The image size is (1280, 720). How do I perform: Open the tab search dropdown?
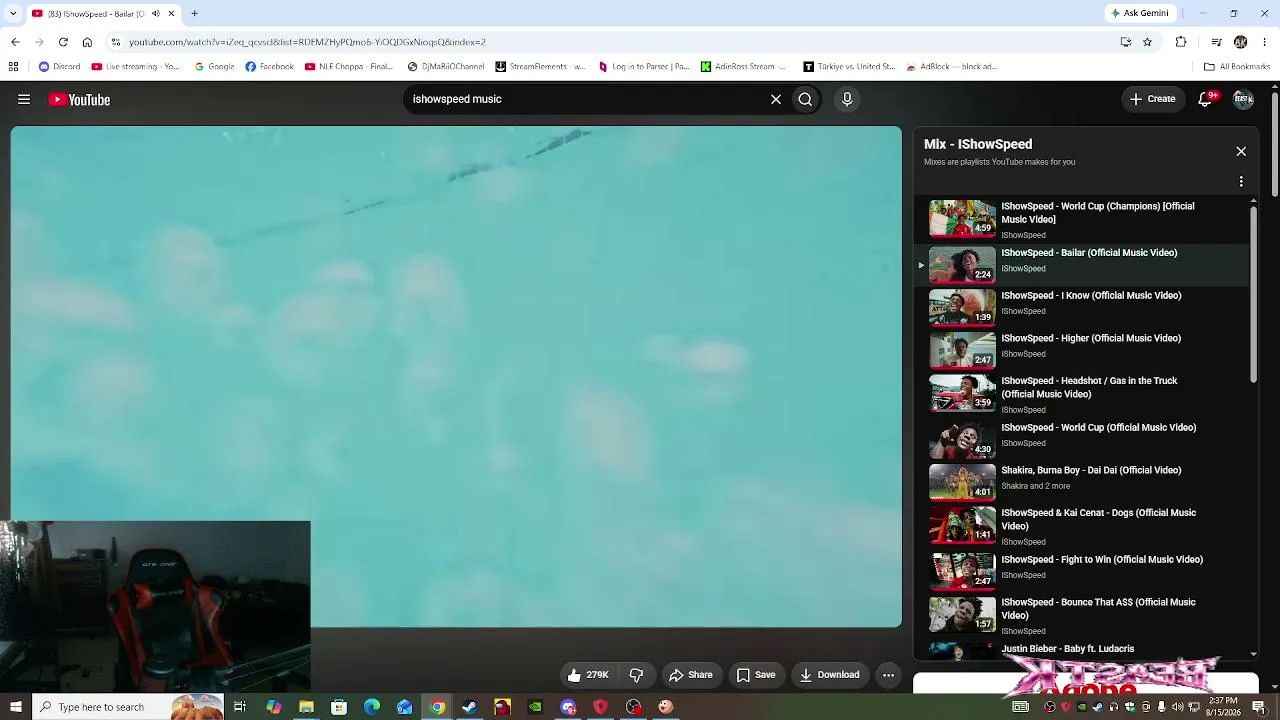13,14
